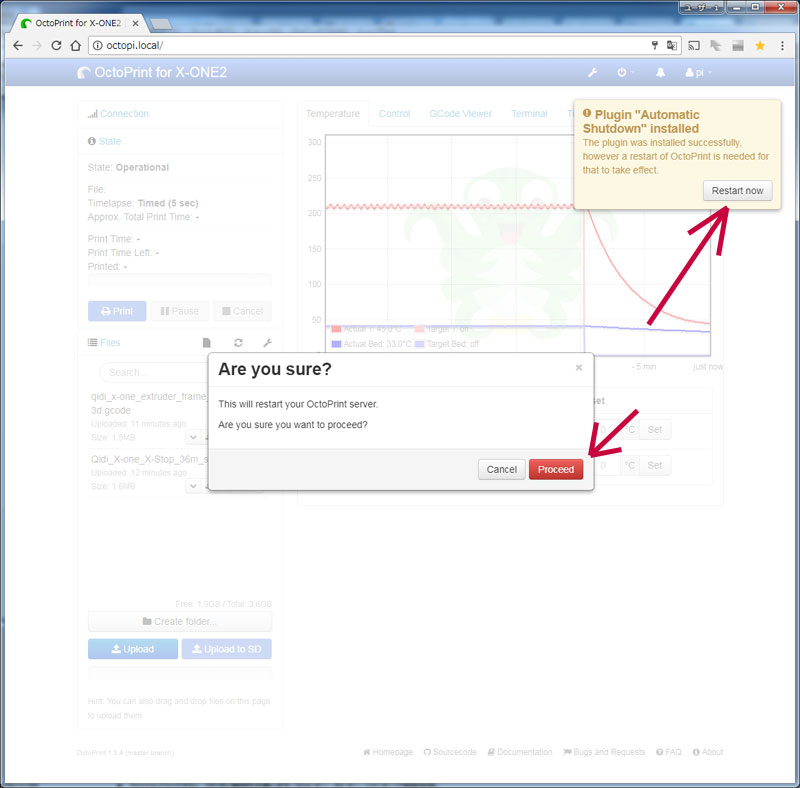Viewport: 800px width, 788px height.
Task: Click the Pause button
Action: coord(180,311)
